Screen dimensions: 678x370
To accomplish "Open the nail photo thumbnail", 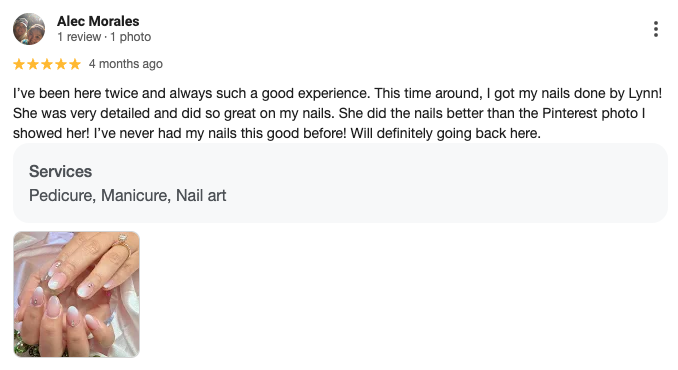I will tap(77, 294).
